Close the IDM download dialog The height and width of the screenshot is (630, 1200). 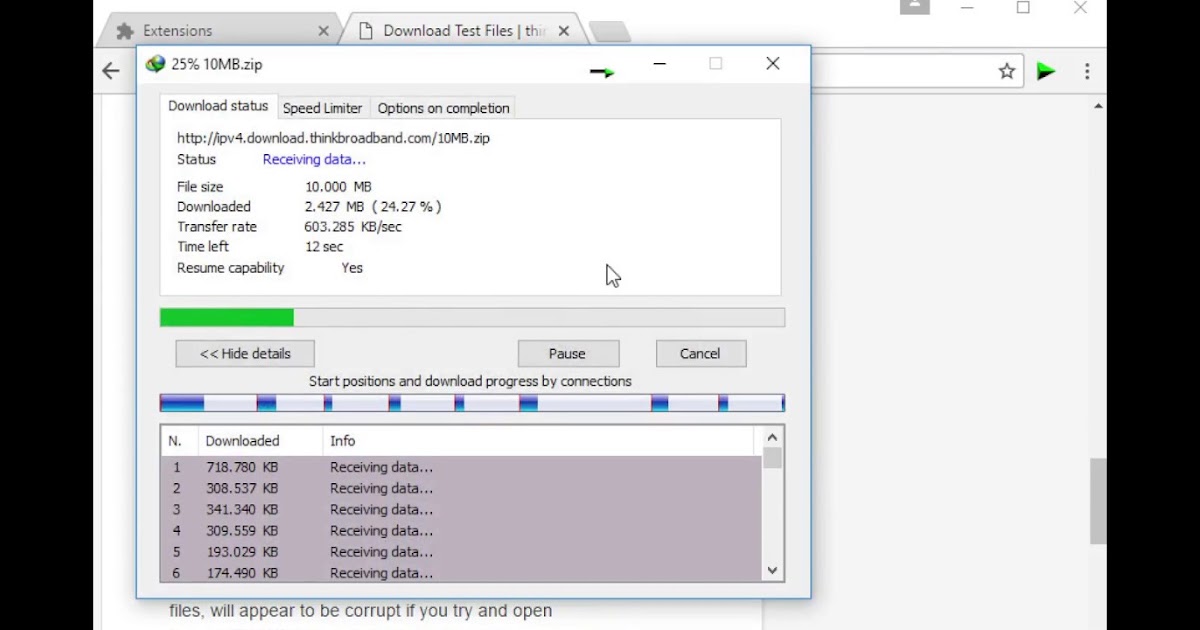(x=772, y=64)
